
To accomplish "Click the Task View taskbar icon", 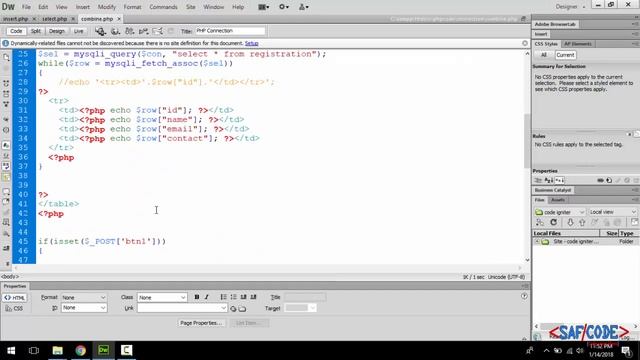I will (34, 350).
